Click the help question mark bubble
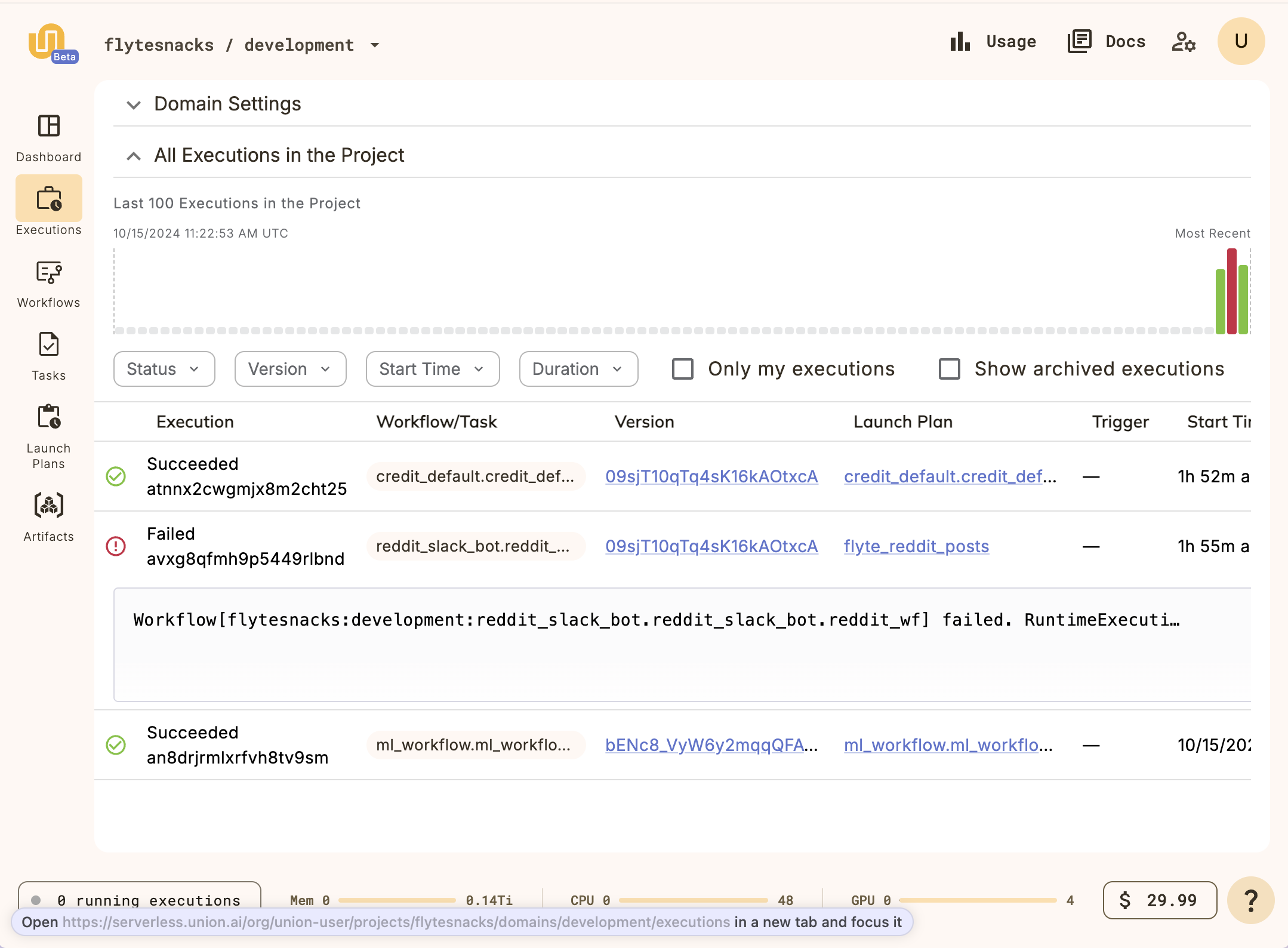 tap(1251, 900)
